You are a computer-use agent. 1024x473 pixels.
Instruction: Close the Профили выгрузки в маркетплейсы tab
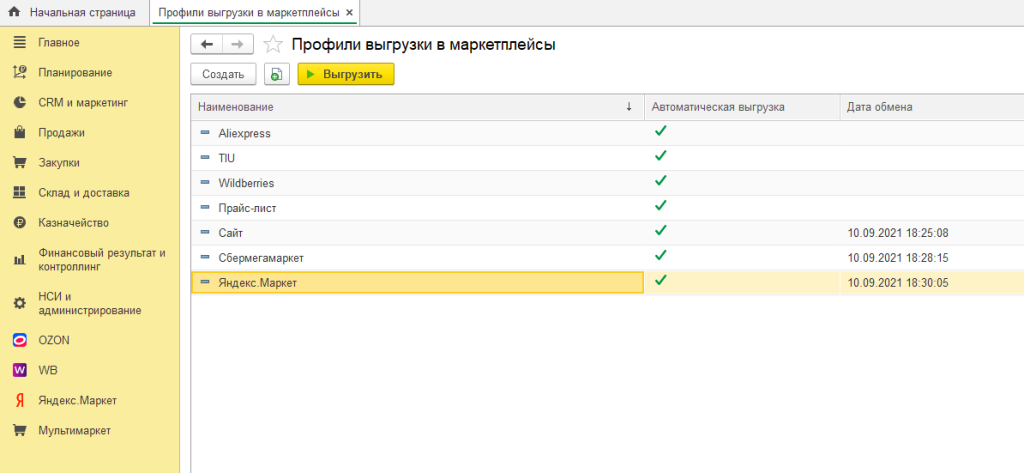click(x=349, y=12)
